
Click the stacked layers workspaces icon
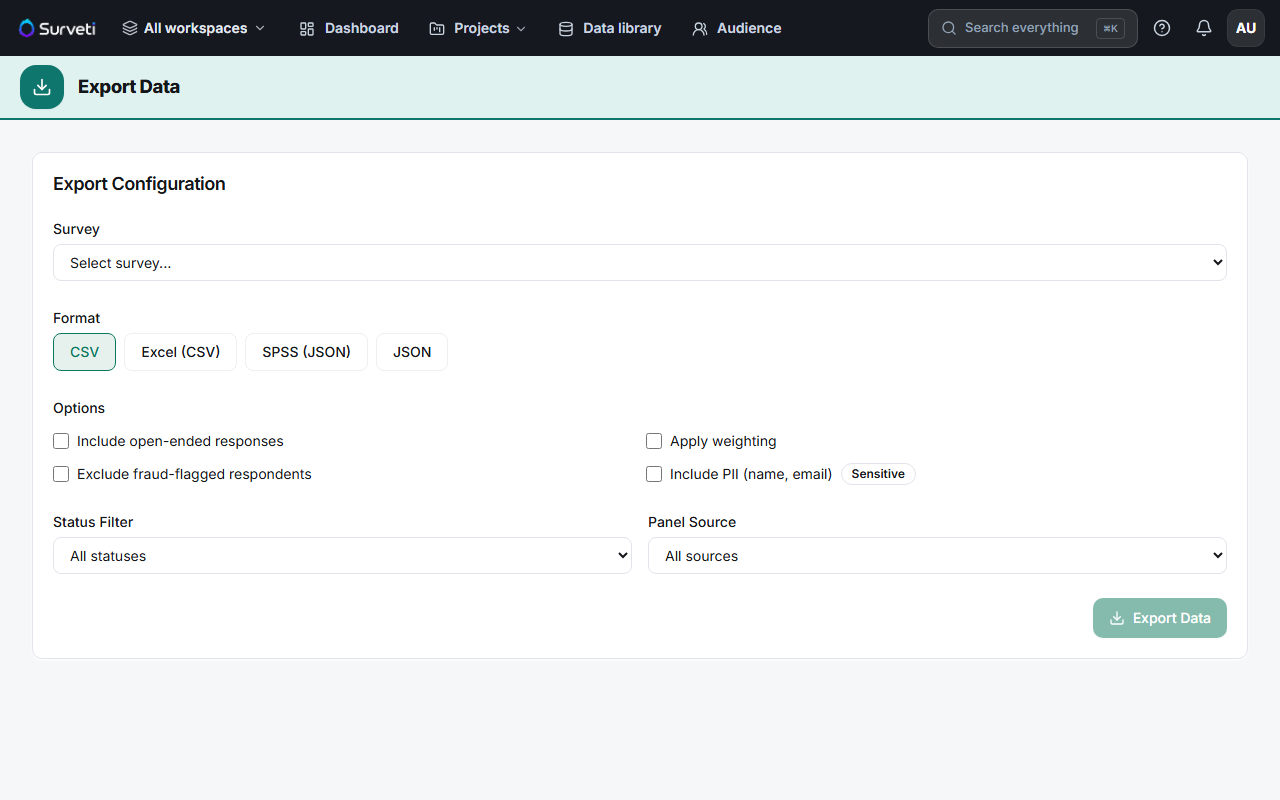(x=130, y=28)
